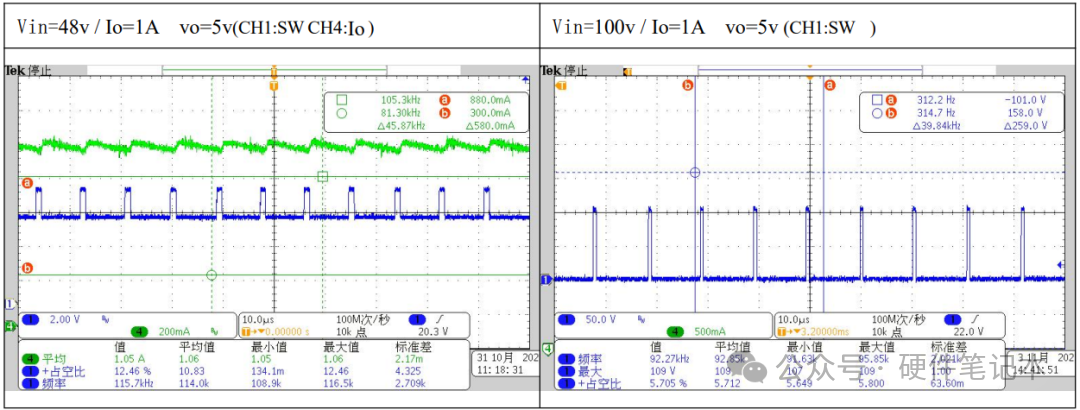This screenshot has height=410, width=1080.
Task: Select CH1 badge beside 50.0 V
Action: pyautogui.click(x=566, y=320)
